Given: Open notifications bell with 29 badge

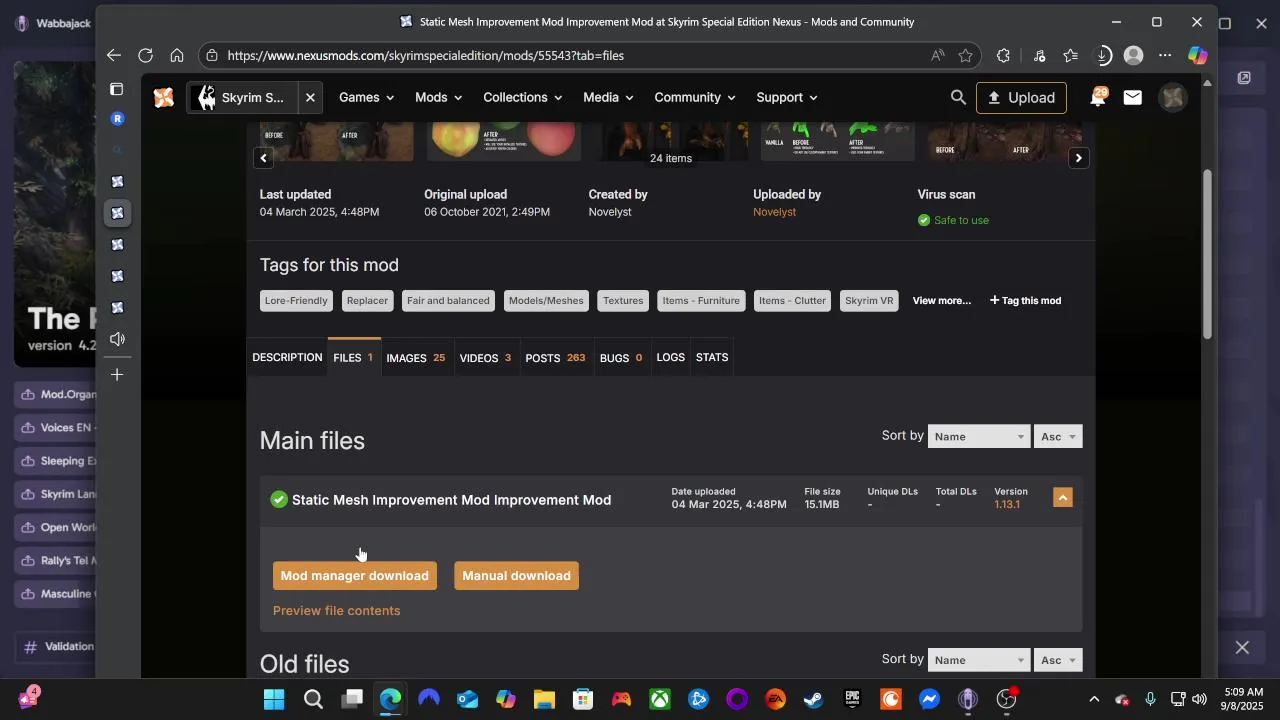Looking at the screenshot, I should pos(1098,97).
